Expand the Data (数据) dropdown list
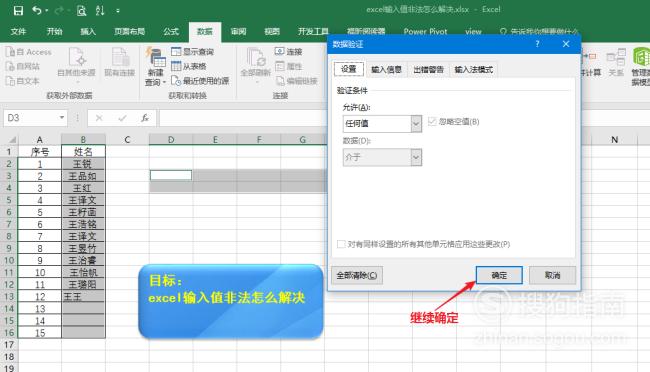 (x=416, y=158)
